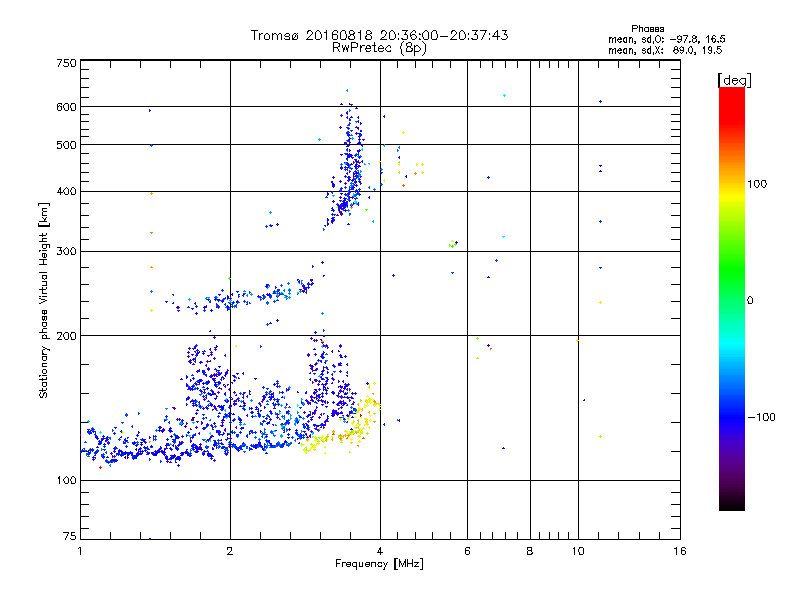Click the x-axis tick label '10'

578,551
